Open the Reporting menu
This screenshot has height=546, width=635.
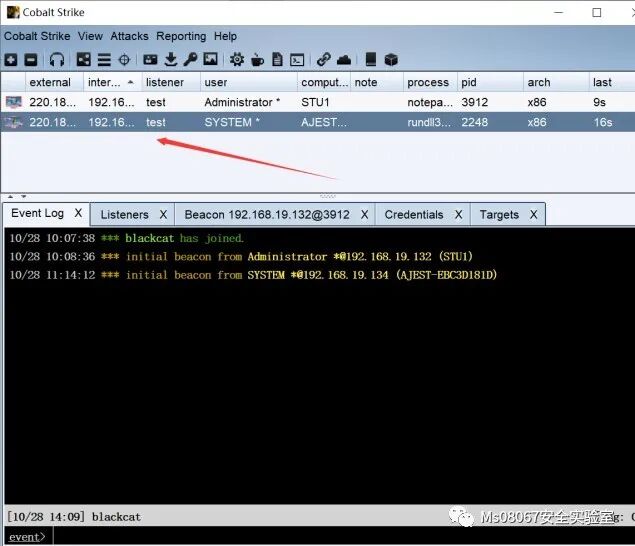coord(181,36)
